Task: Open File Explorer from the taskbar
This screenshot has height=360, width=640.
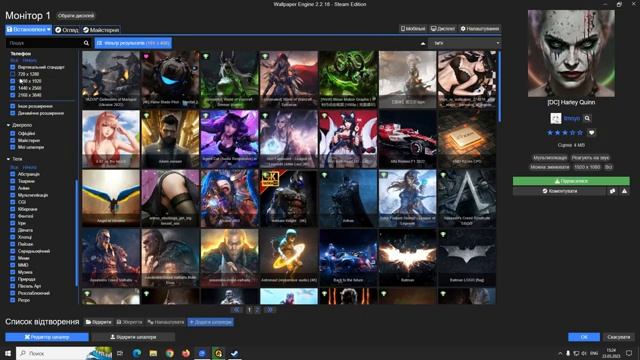Action: pos(153,353)
